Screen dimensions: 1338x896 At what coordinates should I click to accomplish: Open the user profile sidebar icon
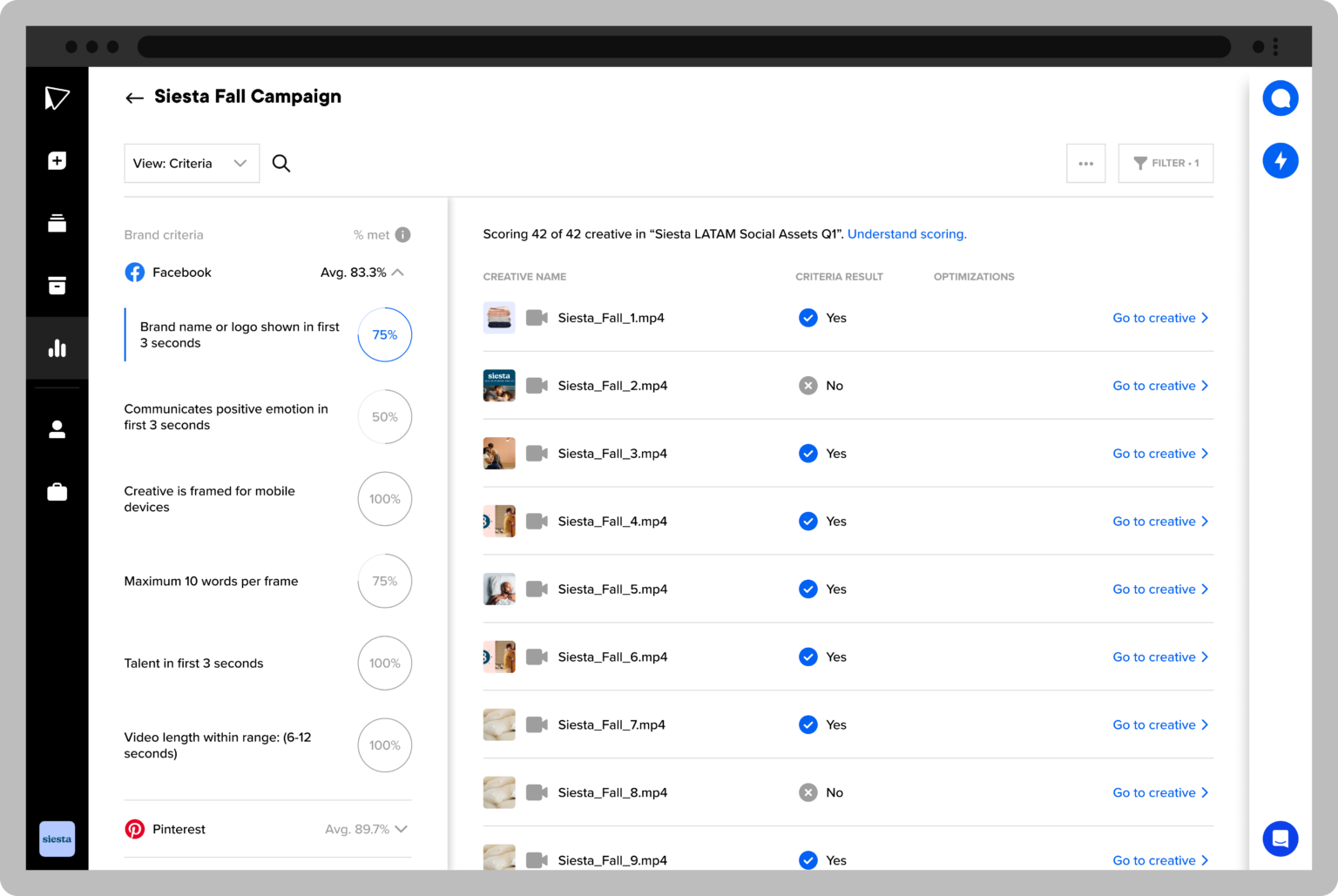pyautogui.click(x=57, y=429)
